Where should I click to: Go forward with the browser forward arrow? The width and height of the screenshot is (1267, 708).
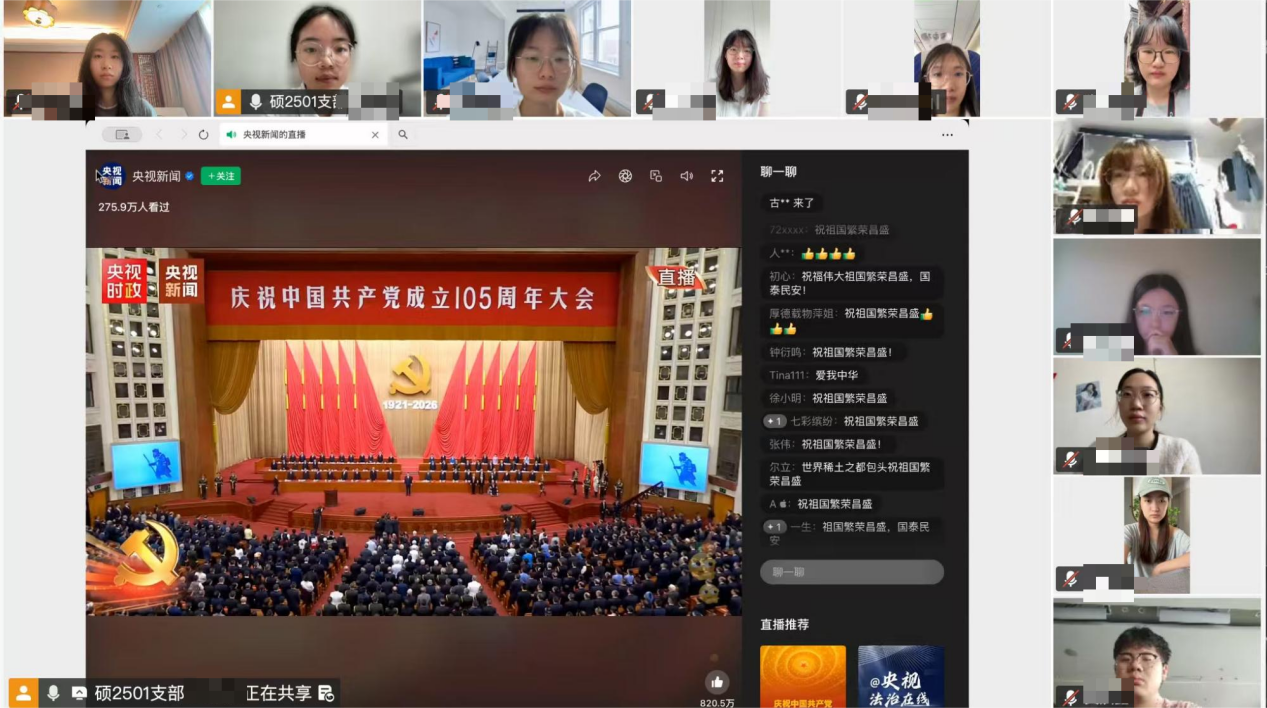pyautogui.click(x=183, y=134)
